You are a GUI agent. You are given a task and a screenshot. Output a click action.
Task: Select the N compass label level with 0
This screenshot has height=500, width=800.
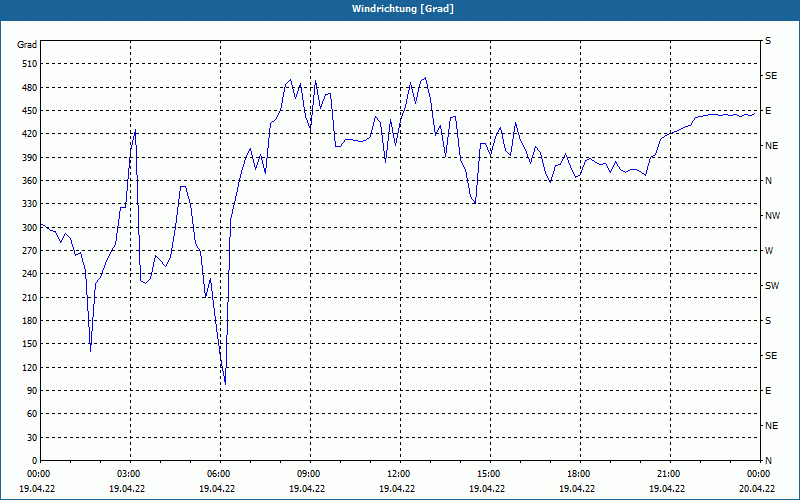[768, 461]
